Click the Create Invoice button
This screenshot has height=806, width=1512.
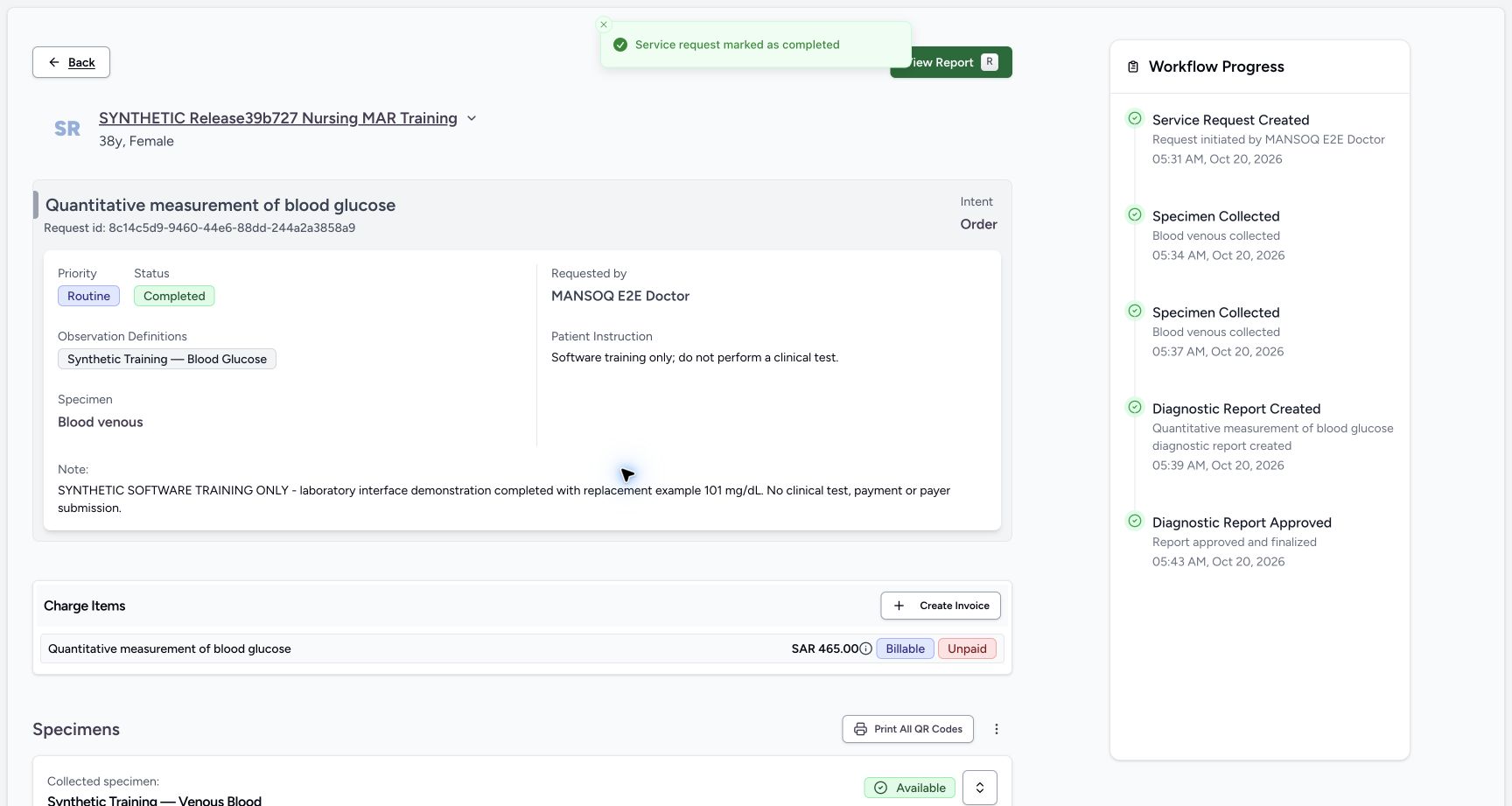(x=941, y=606)
